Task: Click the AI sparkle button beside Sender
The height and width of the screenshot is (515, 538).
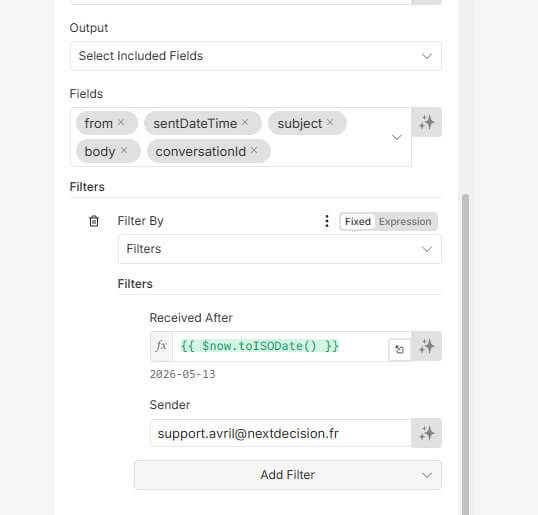Action: click(x=426, y=433)
